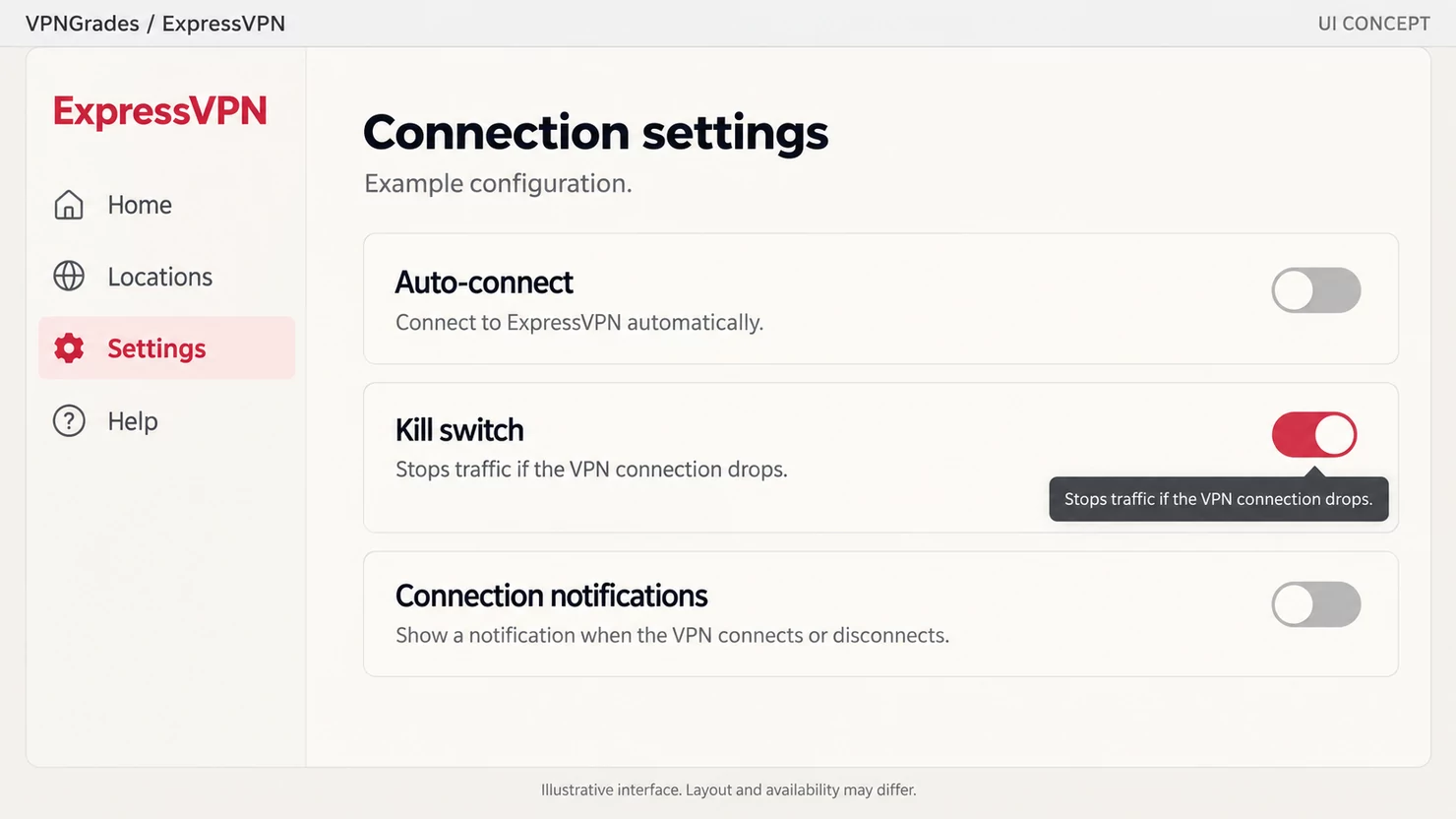The image size is (1456, 819).
Task: Go to the Locations menu item
Action: point(167,277)
